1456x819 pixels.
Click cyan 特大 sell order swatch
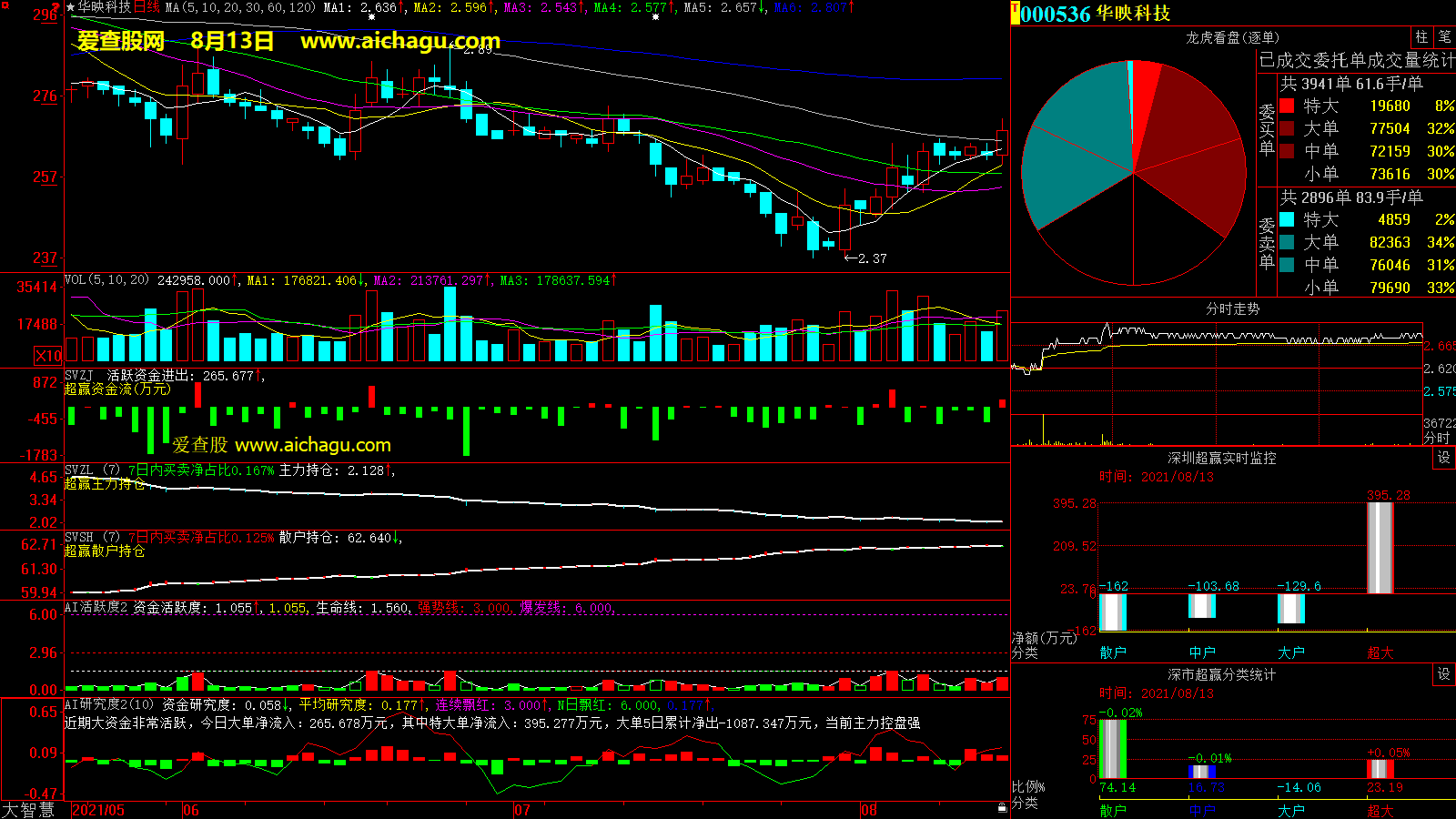click(x=1287, y=219)
